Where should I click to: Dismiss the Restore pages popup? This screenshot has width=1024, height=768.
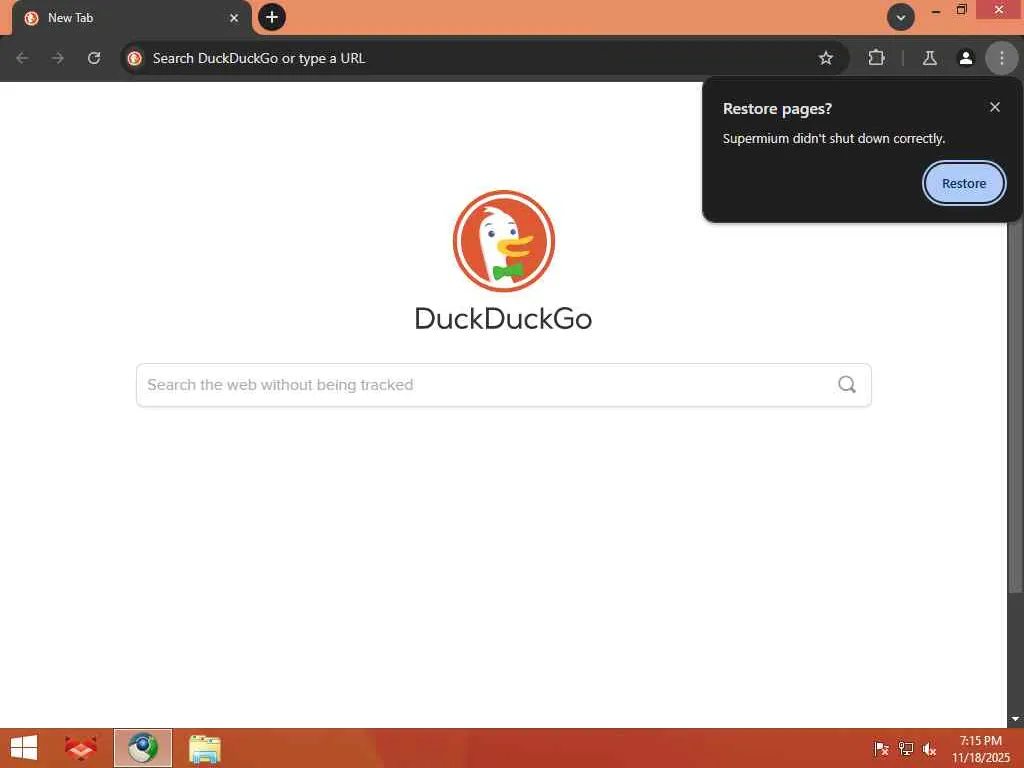(994, 107)
